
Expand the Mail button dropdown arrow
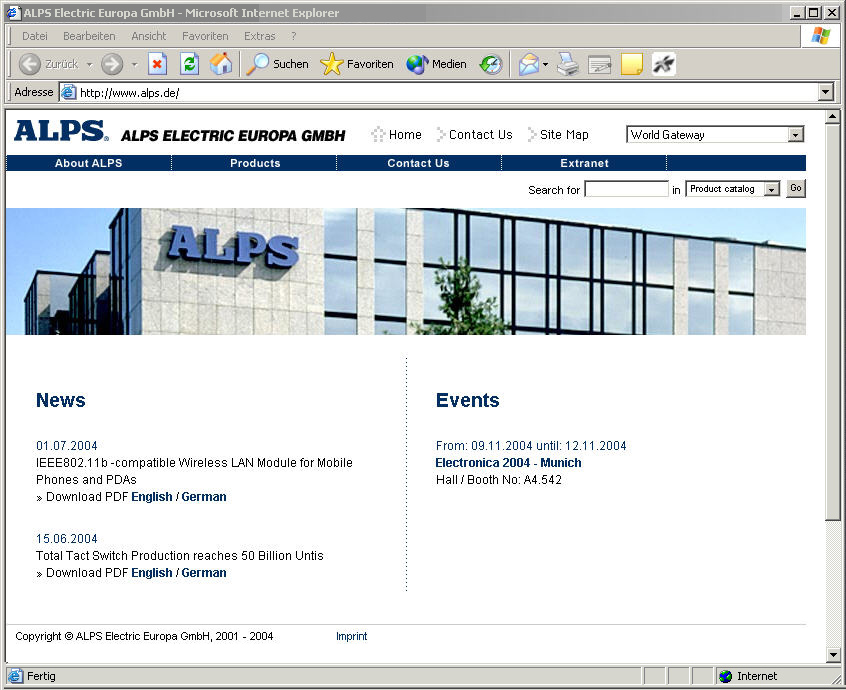point(545,65)
